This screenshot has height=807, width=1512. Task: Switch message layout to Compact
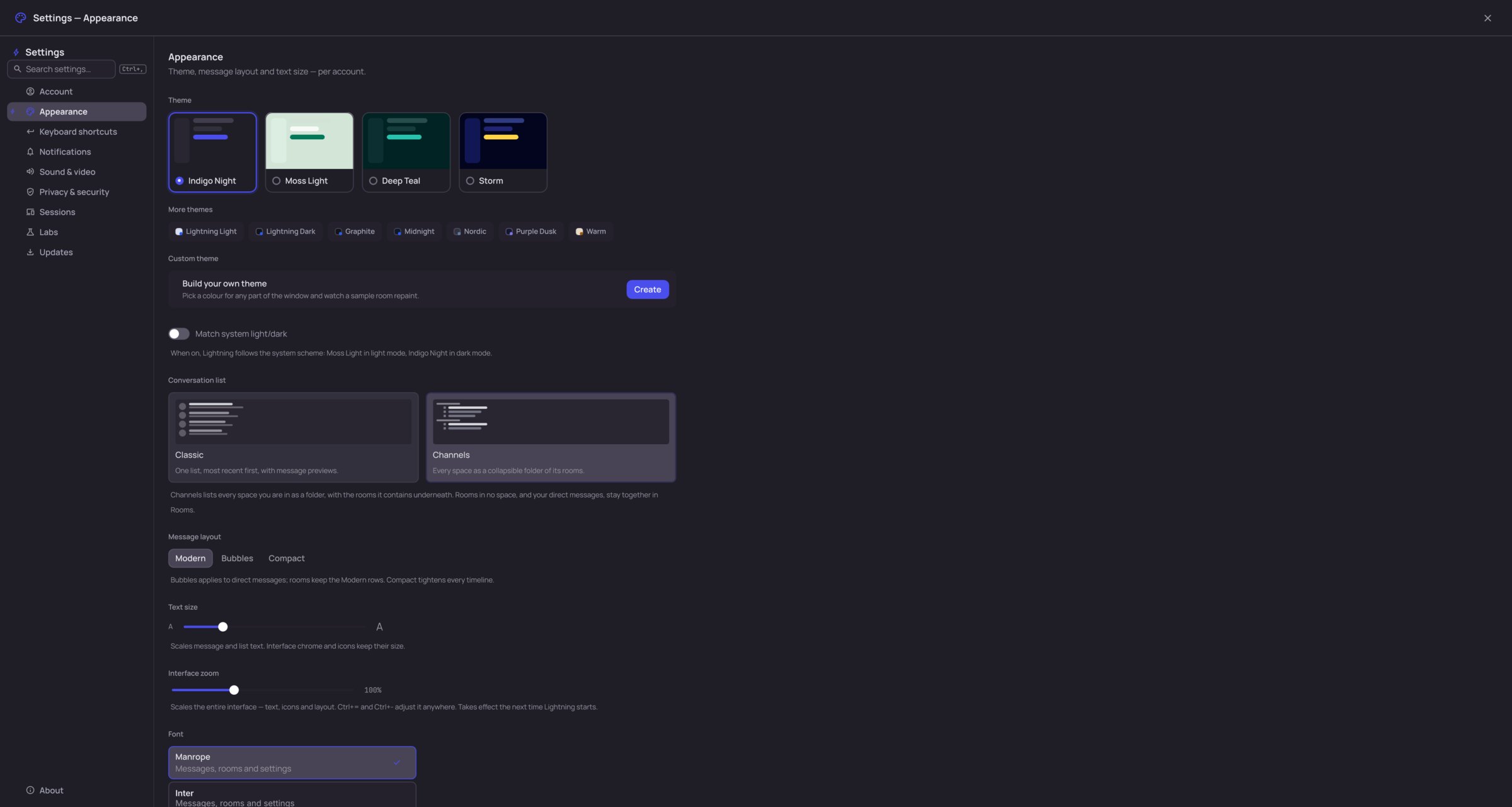click(287, 559)
